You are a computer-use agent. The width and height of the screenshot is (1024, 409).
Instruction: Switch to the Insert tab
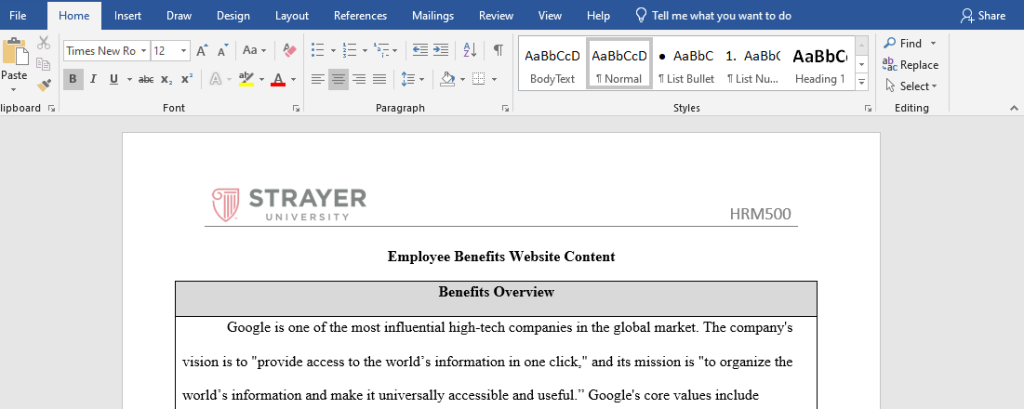pos(127,15)
